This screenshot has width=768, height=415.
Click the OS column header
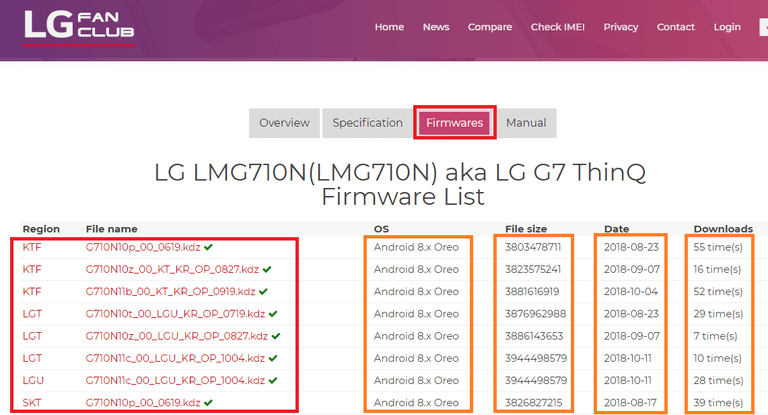[x=381, y=229]
